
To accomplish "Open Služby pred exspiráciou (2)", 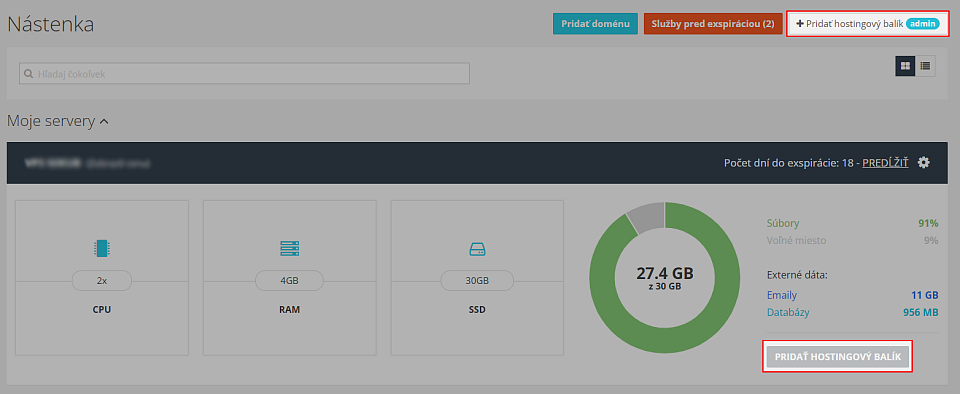I will click(x=713, y=24).
